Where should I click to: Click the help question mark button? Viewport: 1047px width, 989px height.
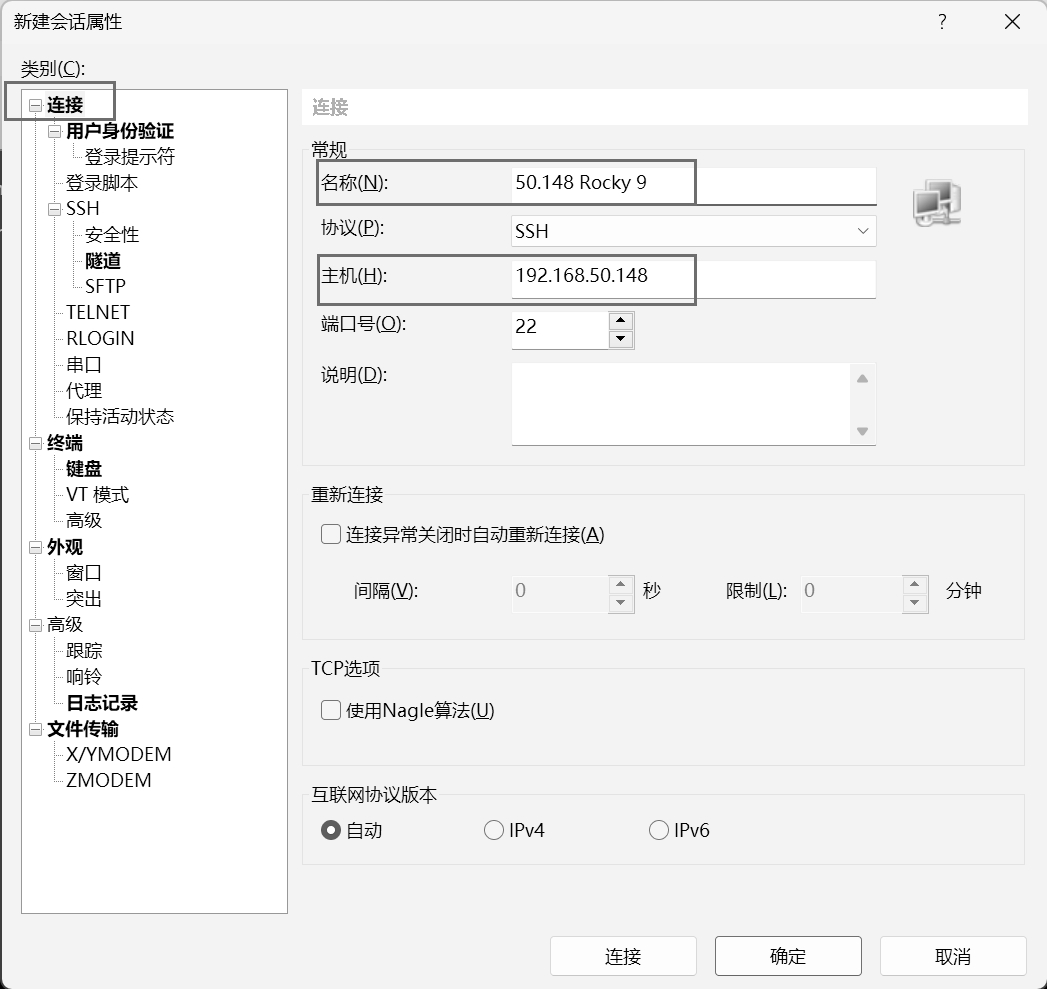click(x=942, y=22)
